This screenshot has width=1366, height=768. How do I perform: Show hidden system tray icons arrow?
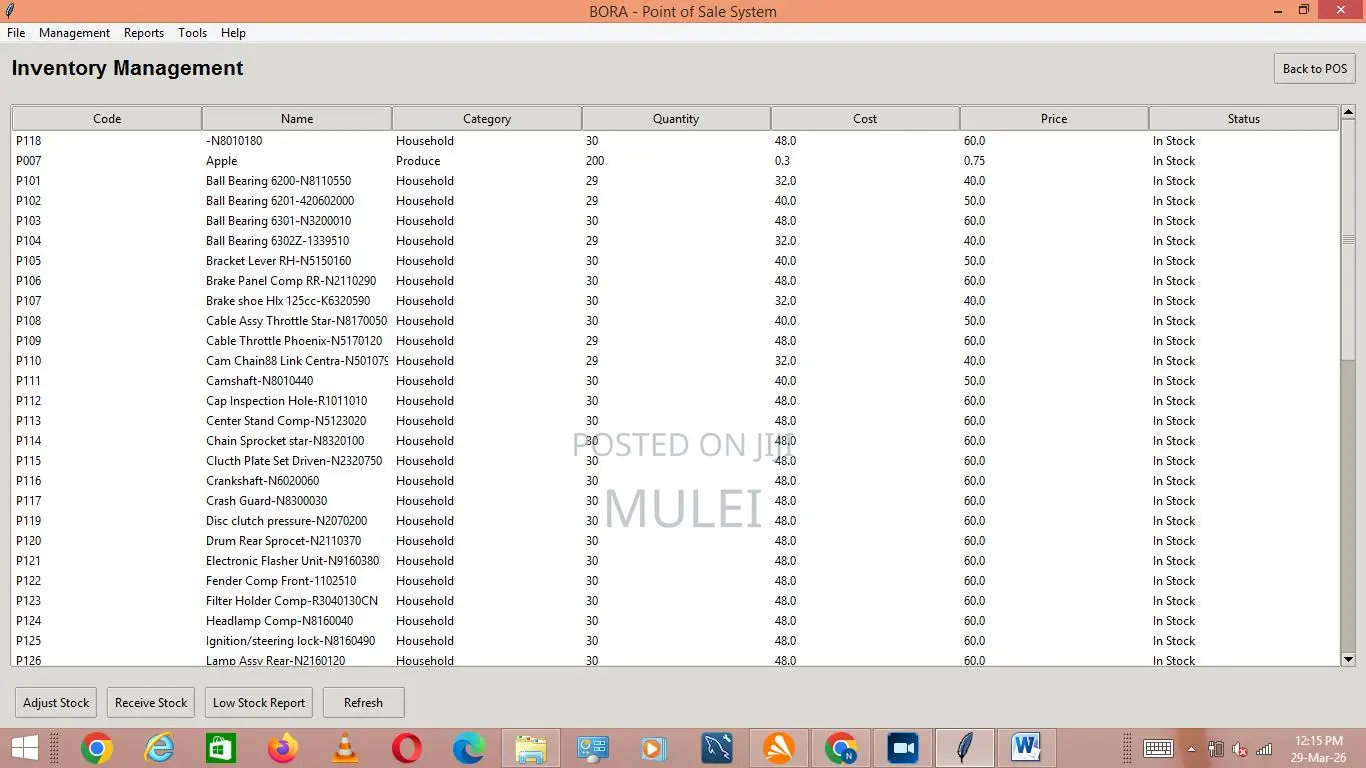(1191, 748)
